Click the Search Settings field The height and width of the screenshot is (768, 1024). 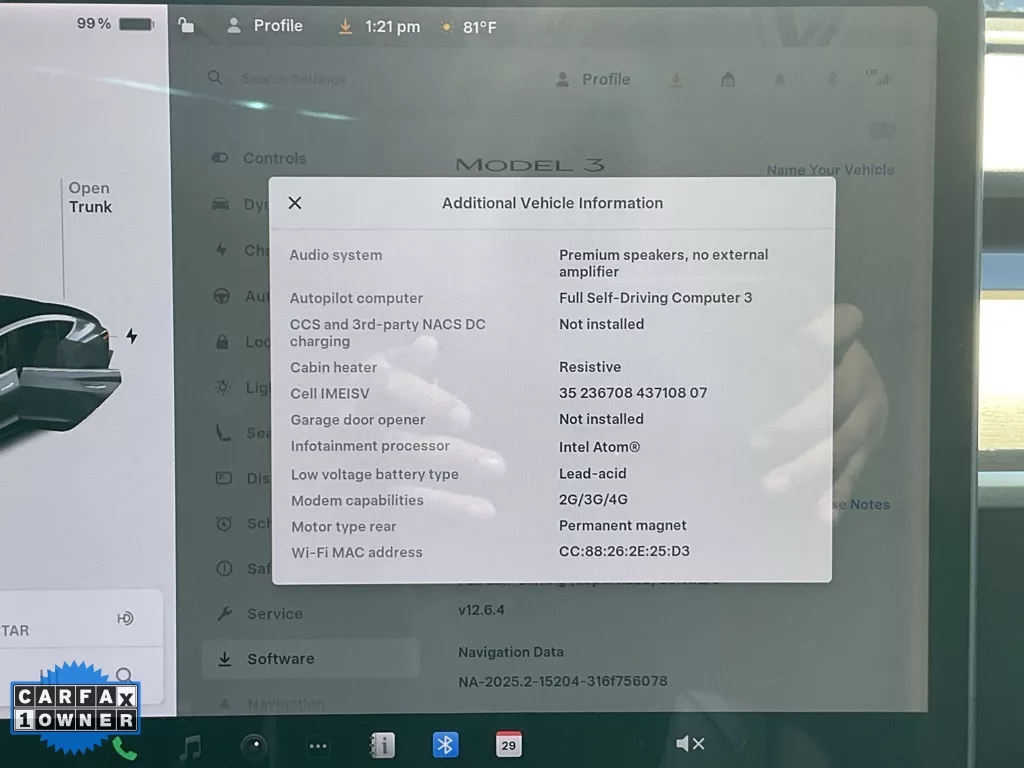pyautogui.click(x=293, y=79)
